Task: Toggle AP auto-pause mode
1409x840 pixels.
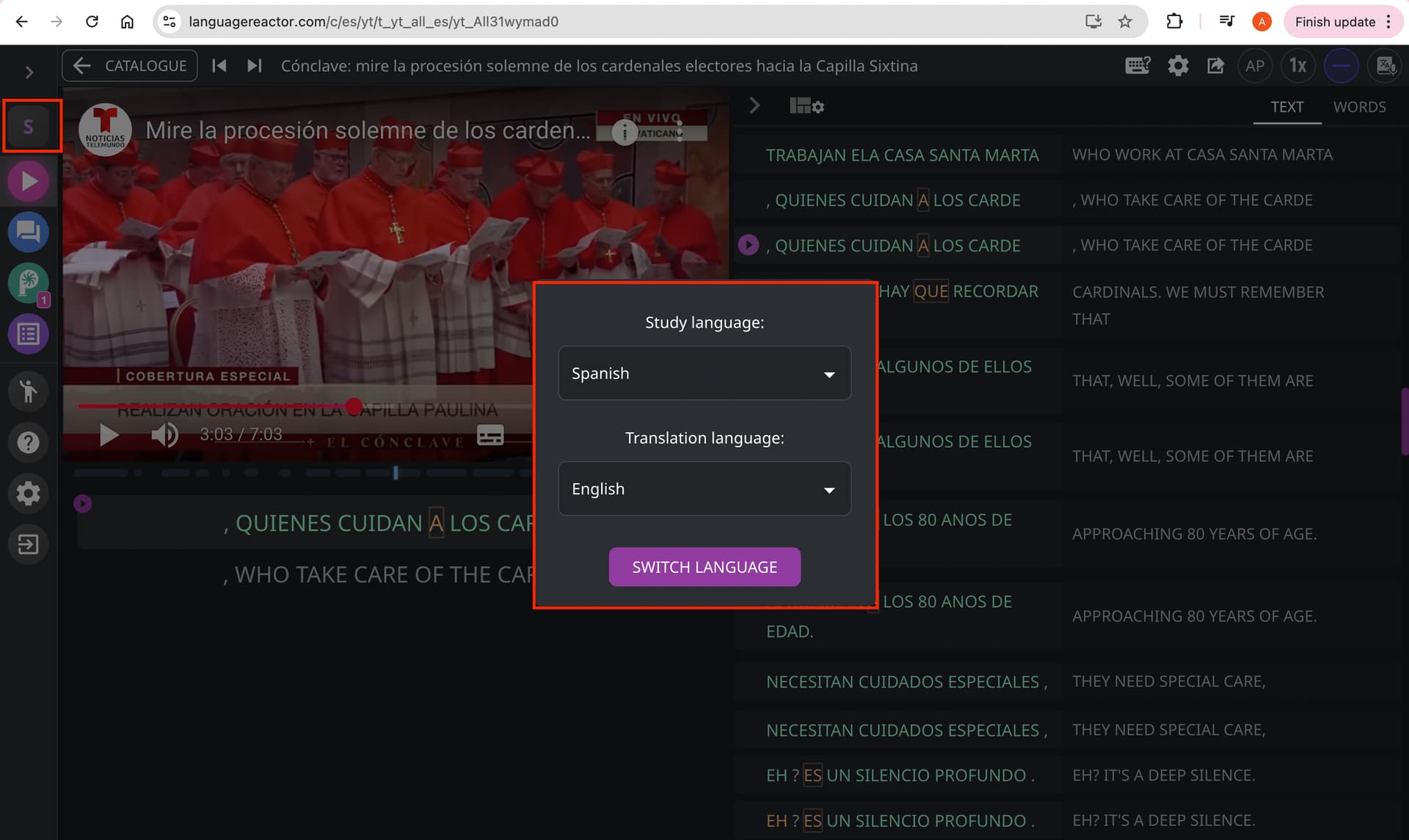Action: pos(1255,66)
